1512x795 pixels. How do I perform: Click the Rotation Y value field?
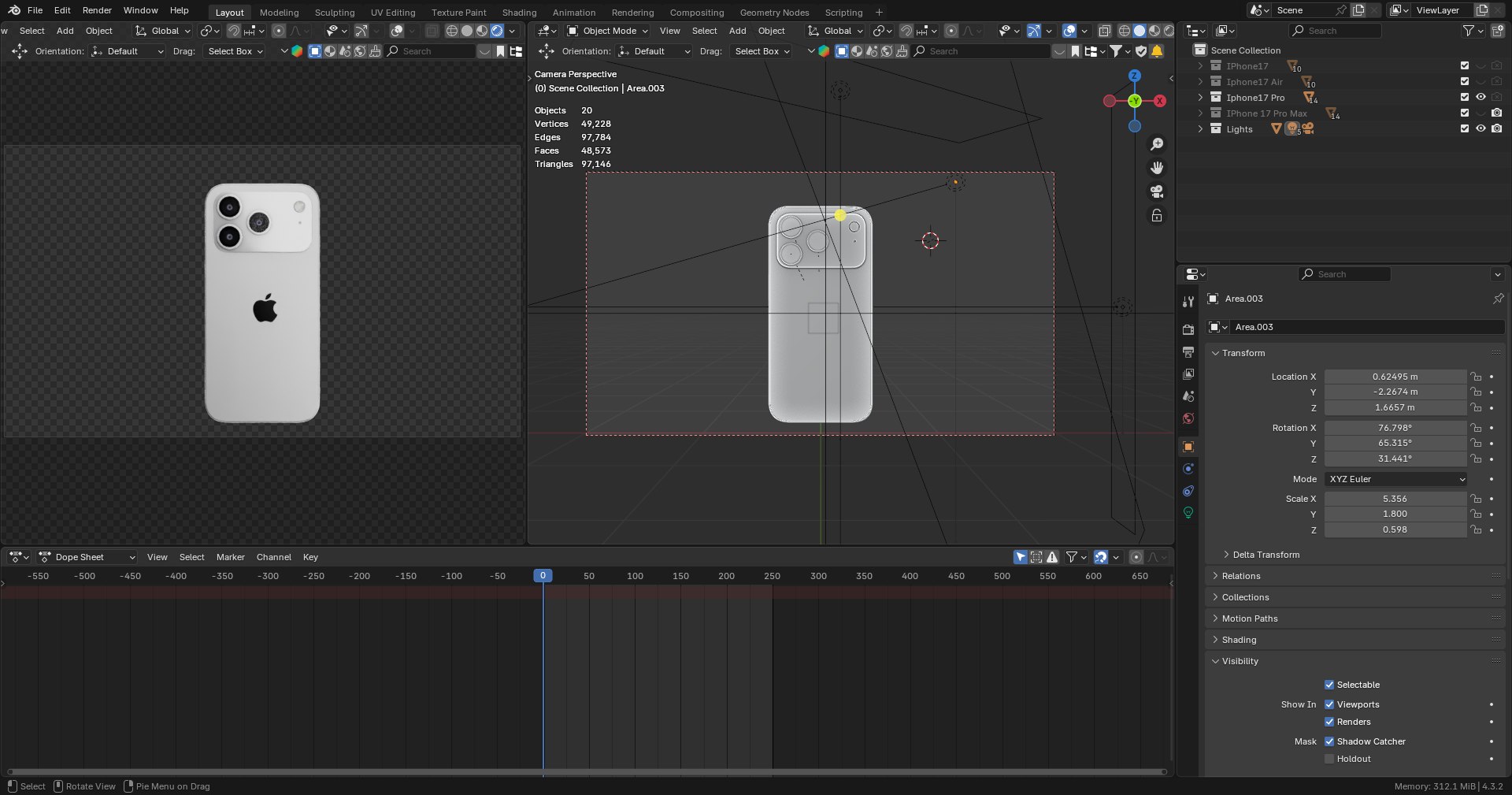click(x=1395, y=443)
